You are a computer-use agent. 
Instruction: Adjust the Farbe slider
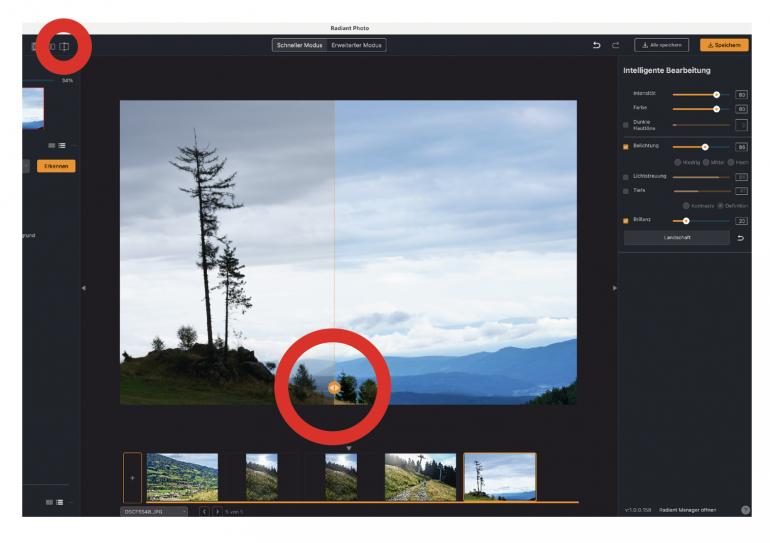pos(701,109)
